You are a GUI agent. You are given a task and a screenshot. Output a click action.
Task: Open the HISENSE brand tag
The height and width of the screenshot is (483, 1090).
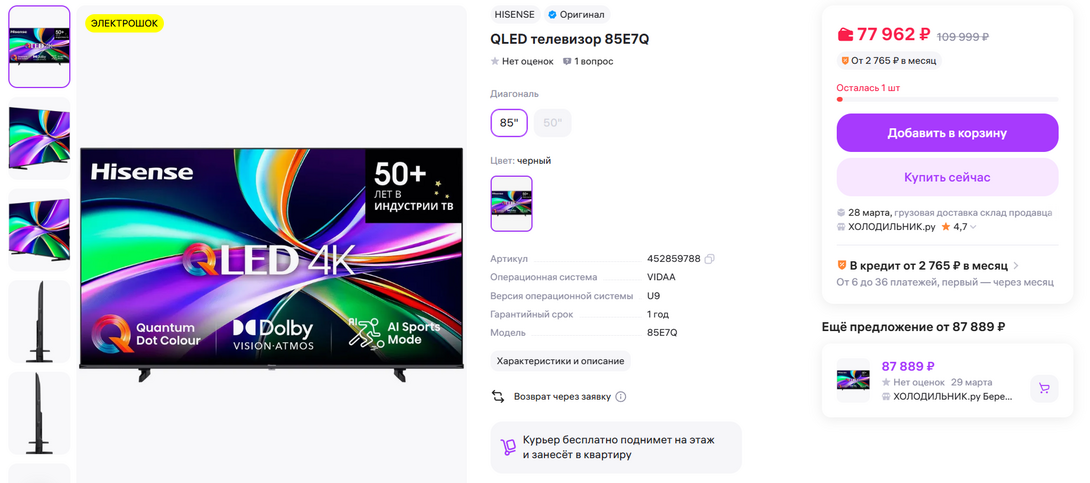pos(514,15)
